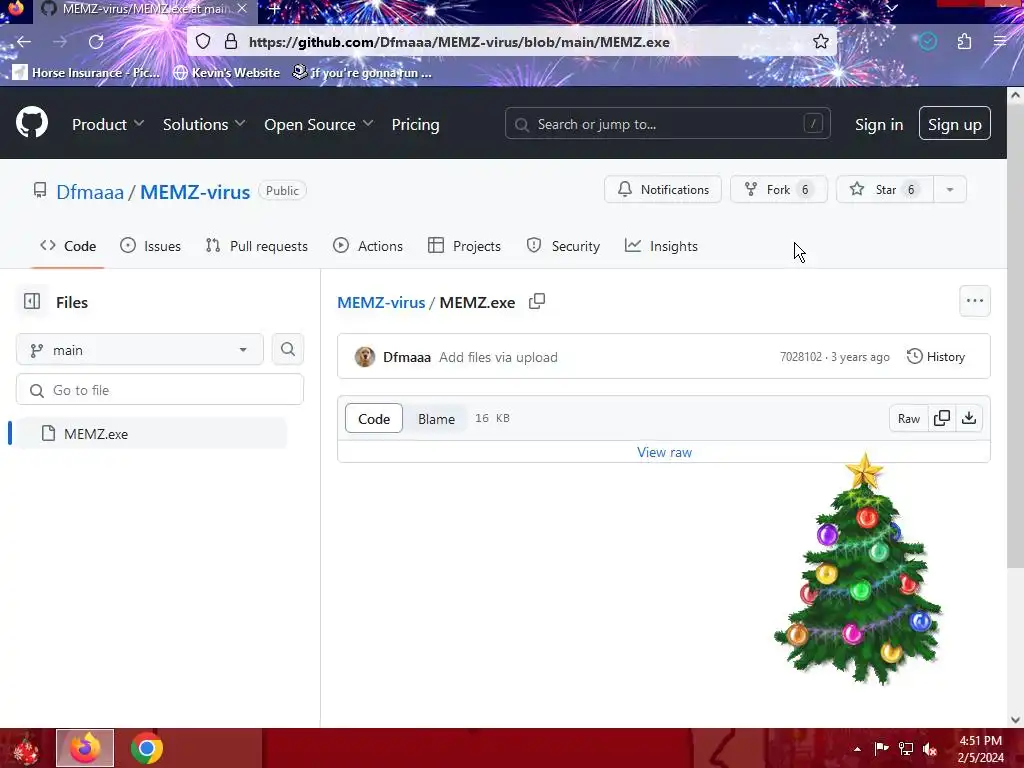Image resolution: width=1024 pixels, height=768 pixels.
Task: Open Kevin's Website bookmark
Action: click(x=227, y=72)
